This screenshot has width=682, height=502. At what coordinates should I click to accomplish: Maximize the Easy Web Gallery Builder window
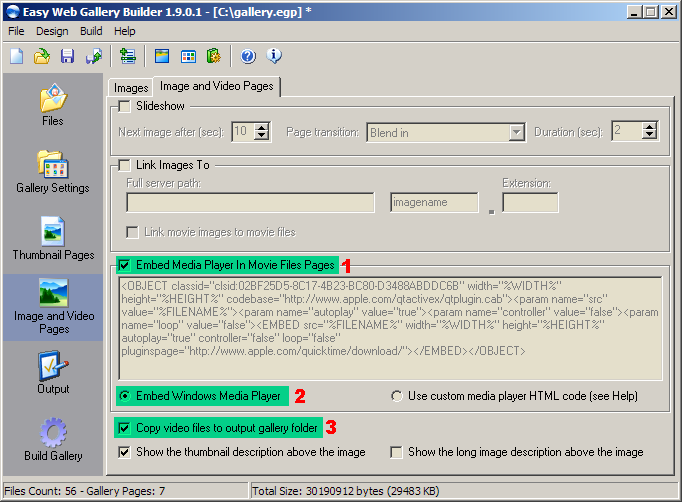coord(651,12)
